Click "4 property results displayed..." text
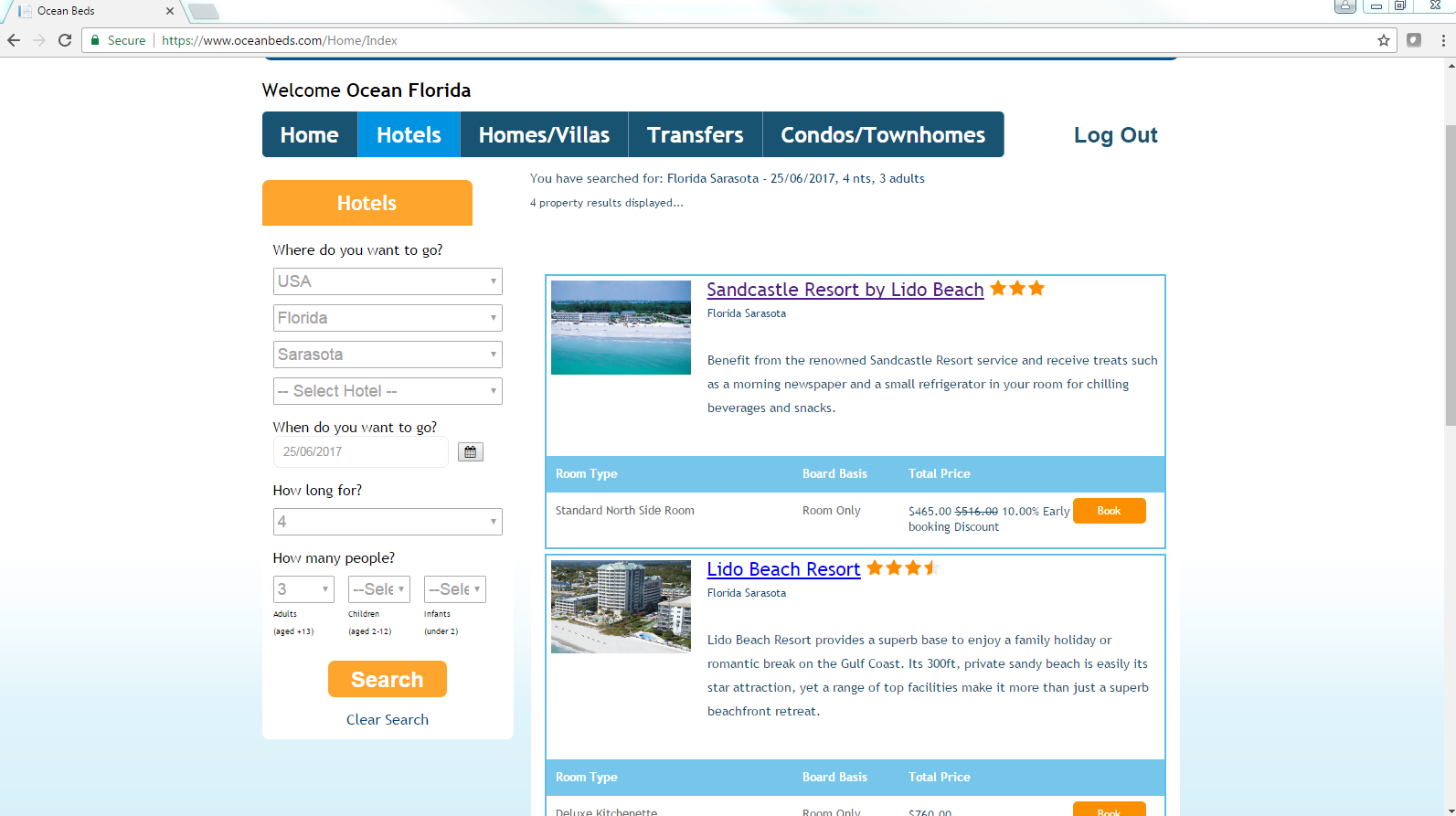 tap(607, 203)
